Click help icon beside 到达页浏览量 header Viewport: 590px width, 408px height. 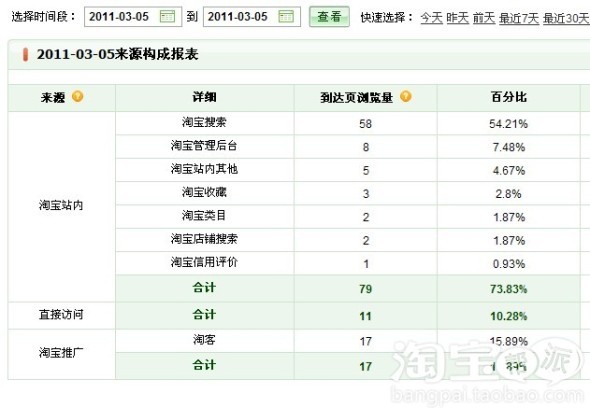click(x=406, y=97)
